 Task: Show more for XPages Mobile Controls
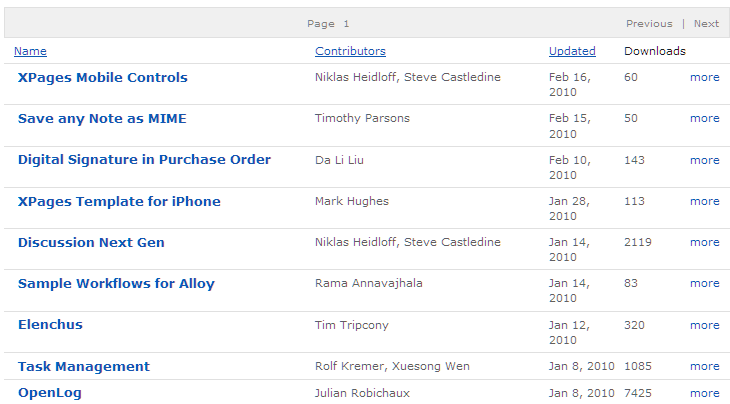coord(704,77)
